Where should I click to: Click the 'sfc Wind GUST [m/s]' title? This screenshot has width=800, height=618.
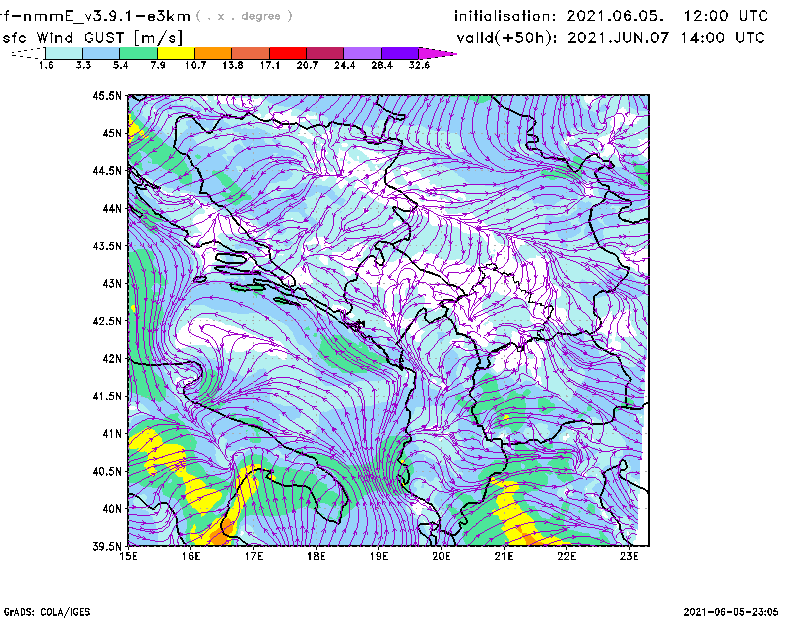(x=92, y=38)
